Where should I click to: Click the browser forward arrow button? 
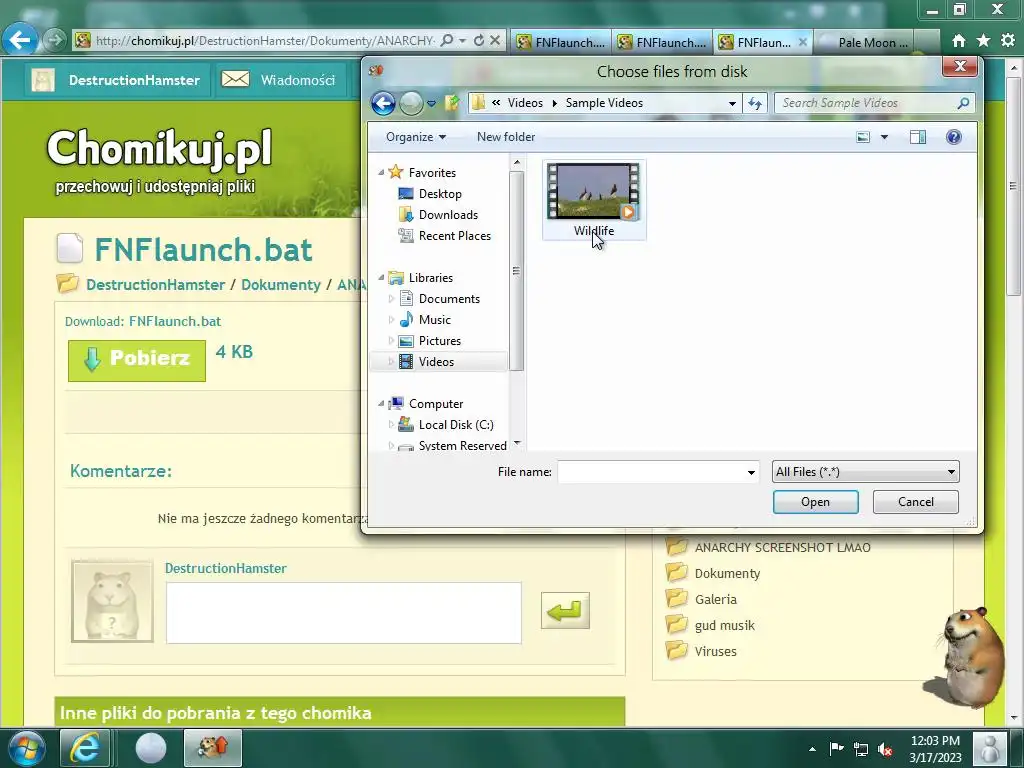pos(55,40)
